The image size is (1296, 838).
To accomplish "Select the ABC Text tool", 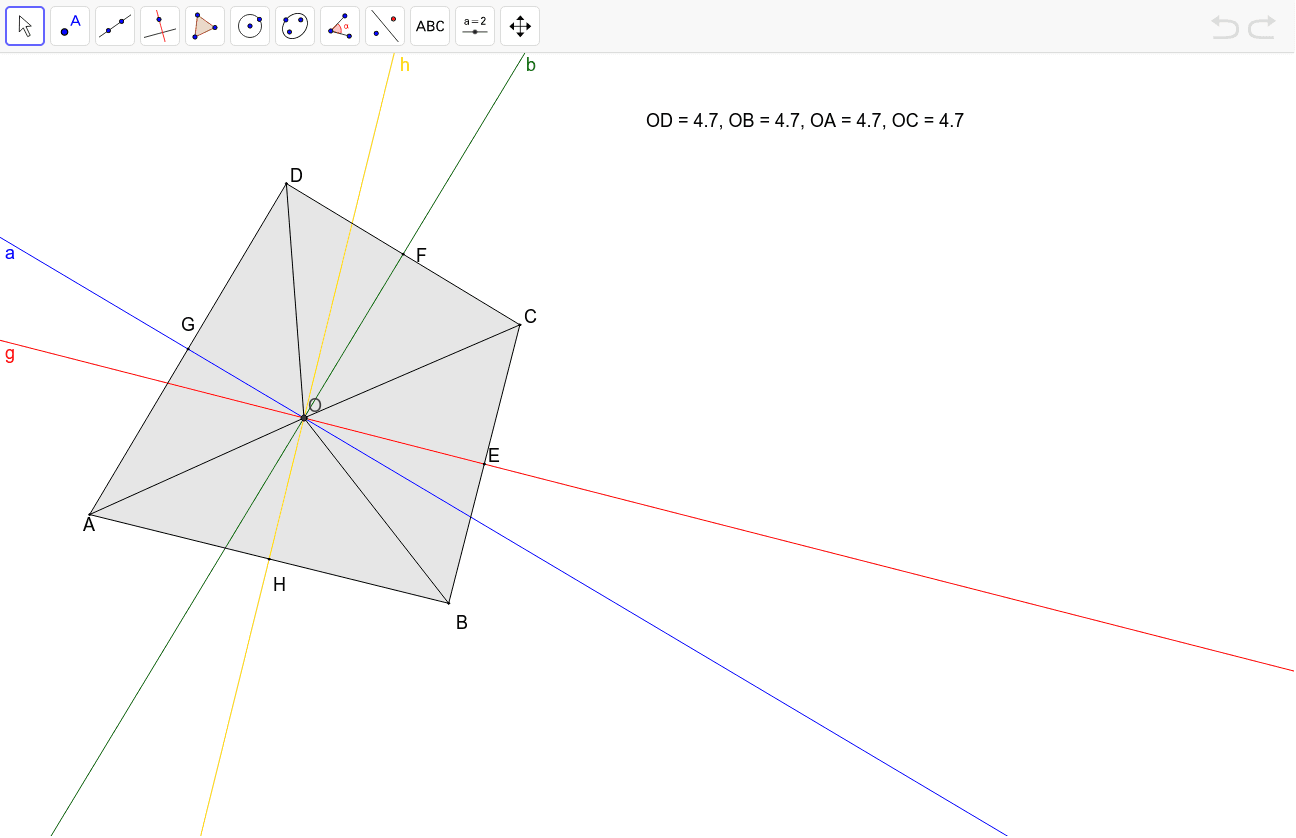I will tap(430, 26).
